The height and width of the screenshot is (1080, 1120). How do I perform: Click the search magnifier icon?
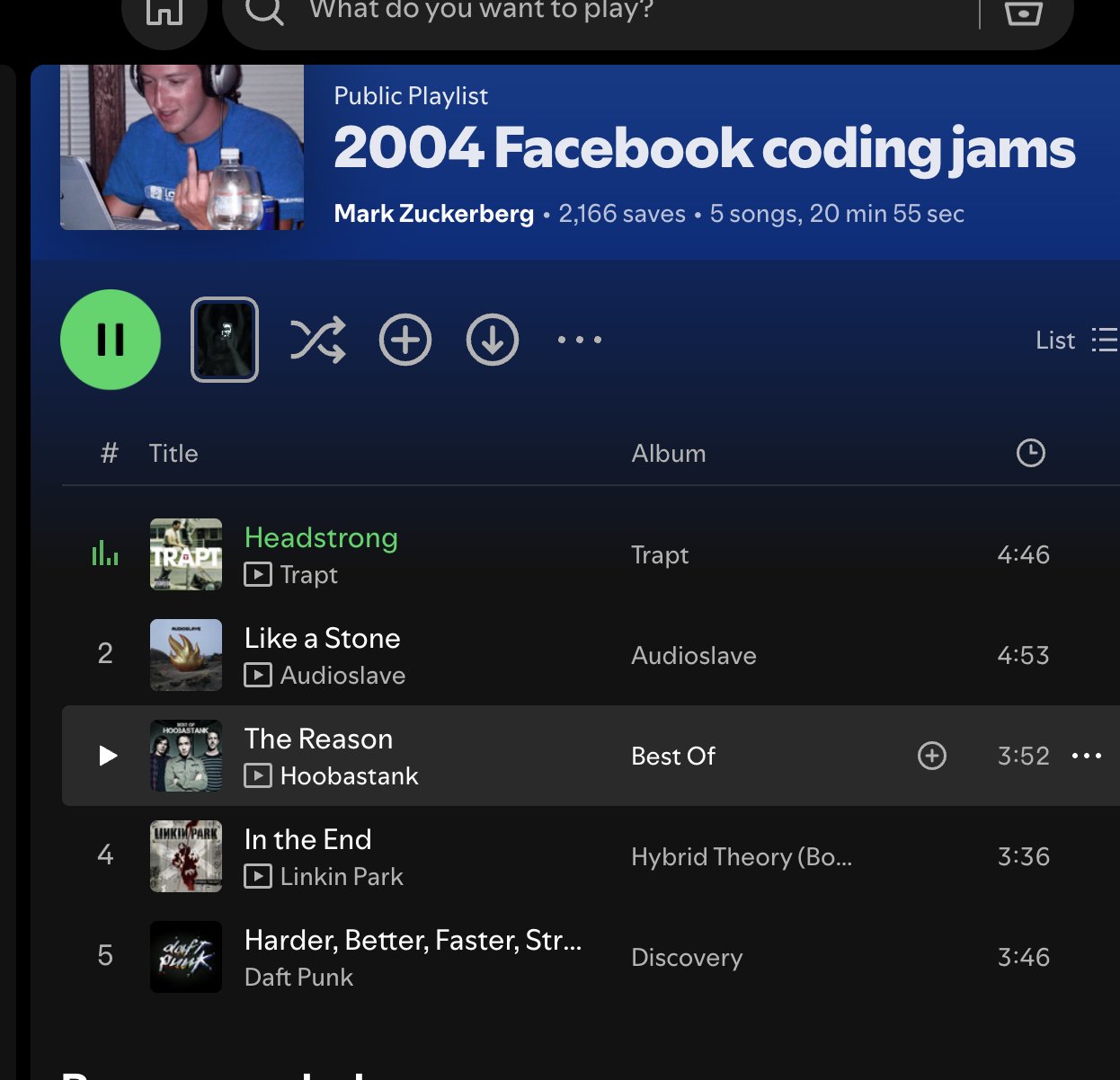pyautogui.click(x=264, y=10)
